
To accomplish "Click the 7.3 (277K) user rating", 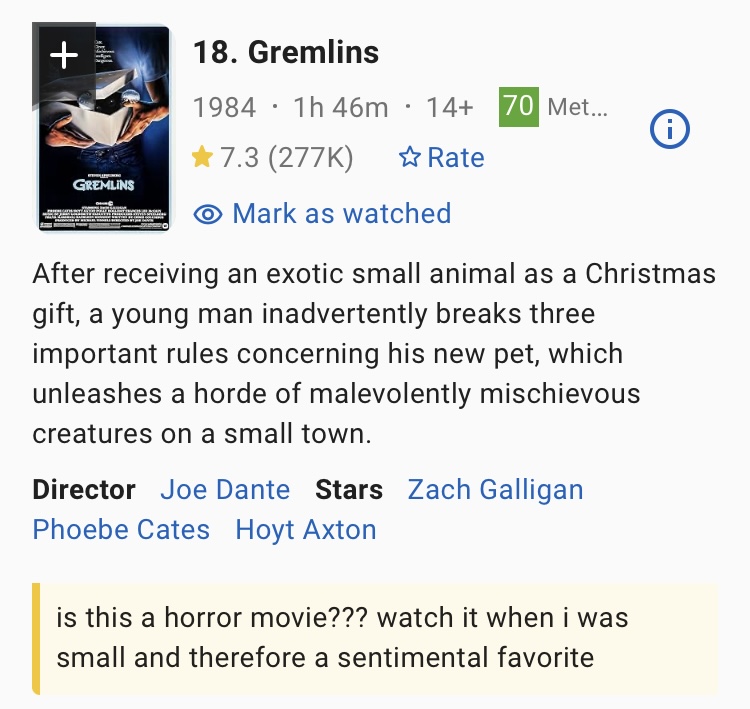I will click(x=287, y=157).
